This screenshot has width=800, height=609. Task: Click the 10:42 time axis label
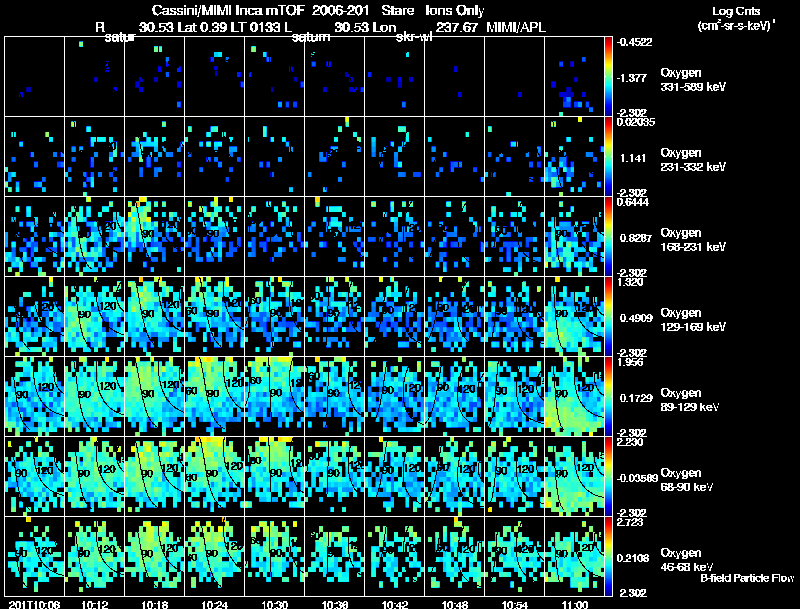394,604
